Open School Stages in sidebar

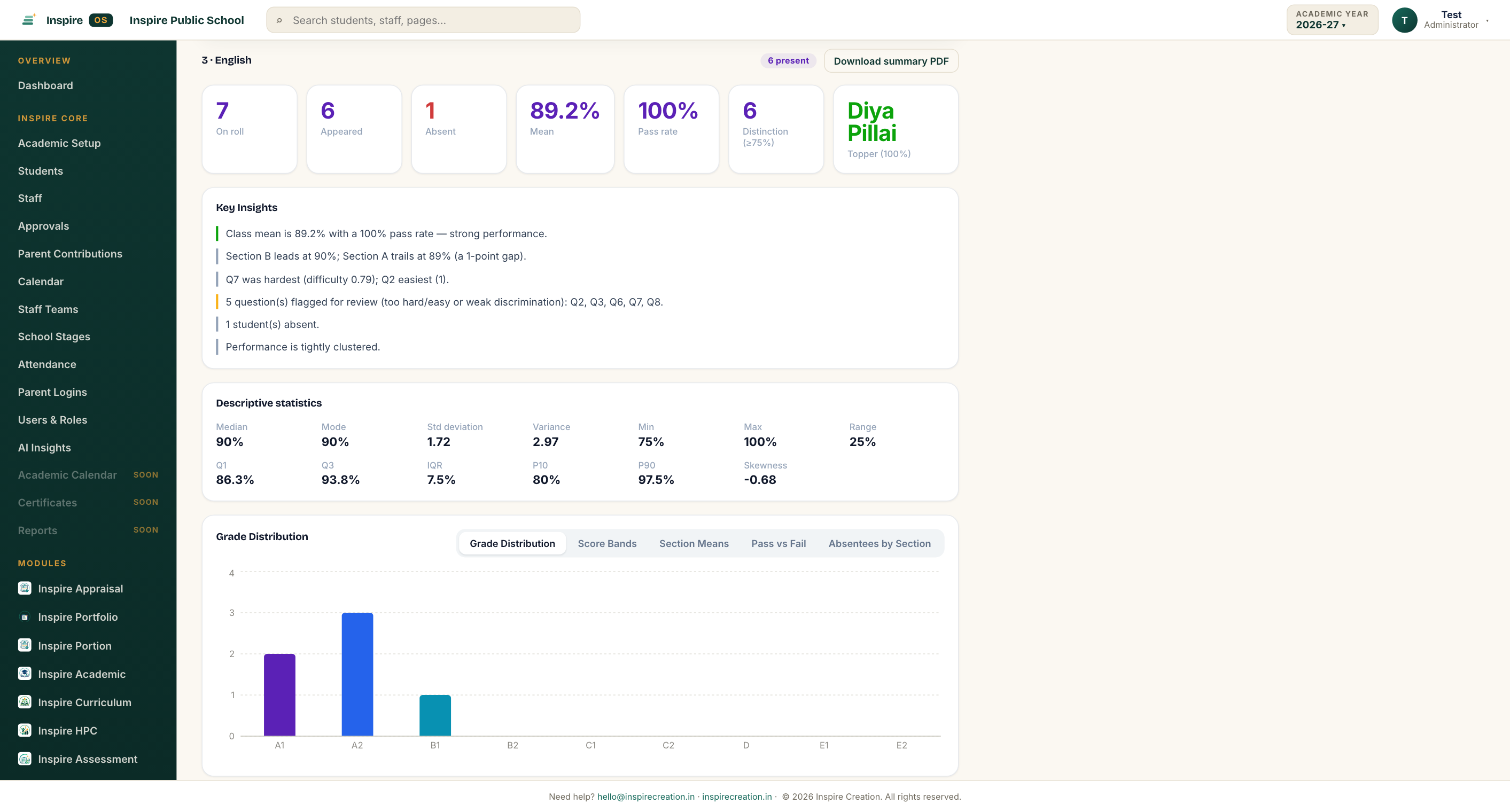54,336
